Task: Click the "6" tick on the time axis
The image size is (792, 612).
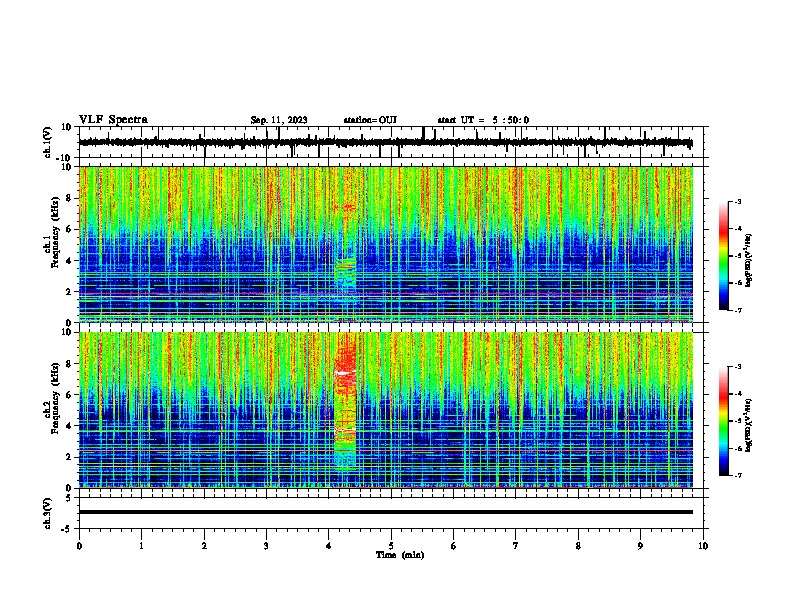Action: [x=454, y=546]
